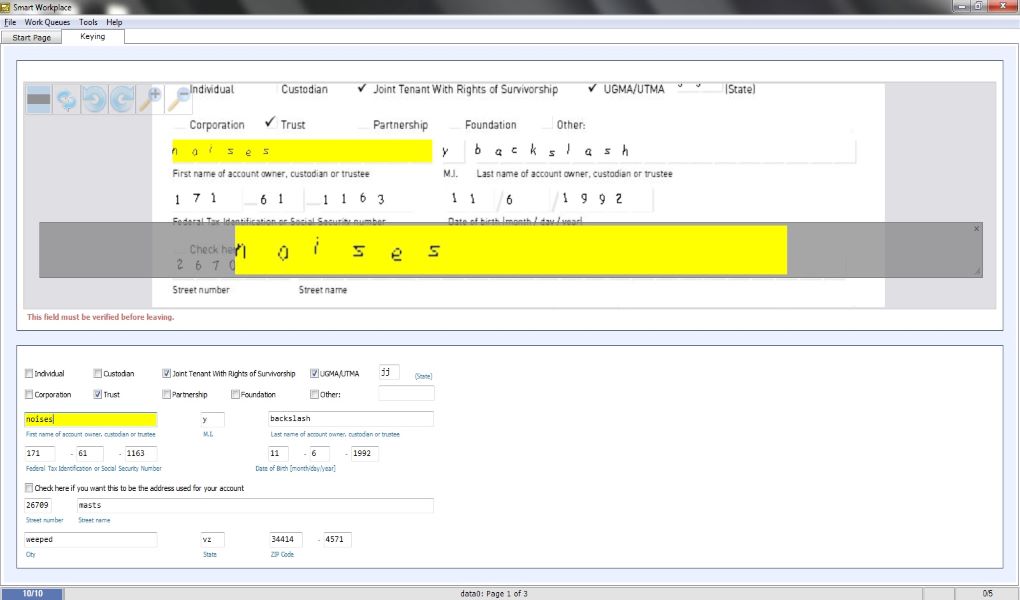Open the Tools menu
This screenshot has width=1020, height=600.
tap(88, 22)
